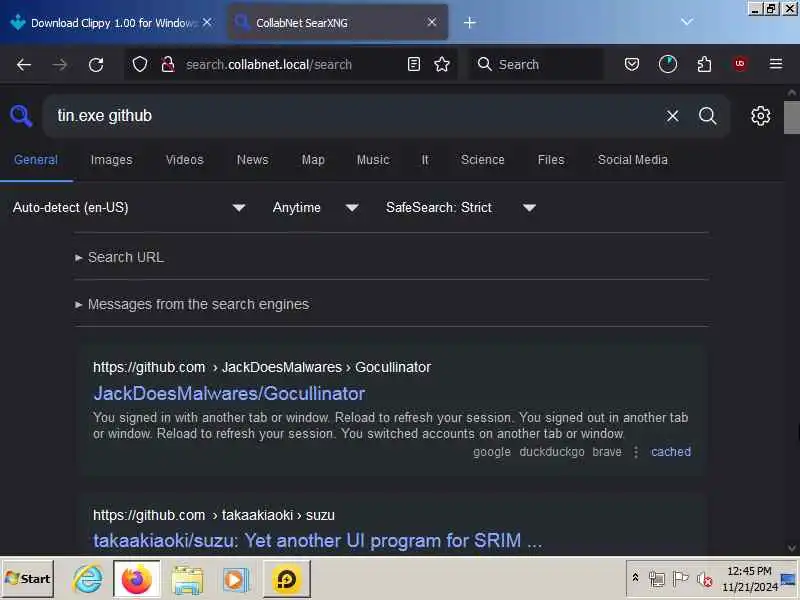Click scrollbar down arrow

[792, 548]
